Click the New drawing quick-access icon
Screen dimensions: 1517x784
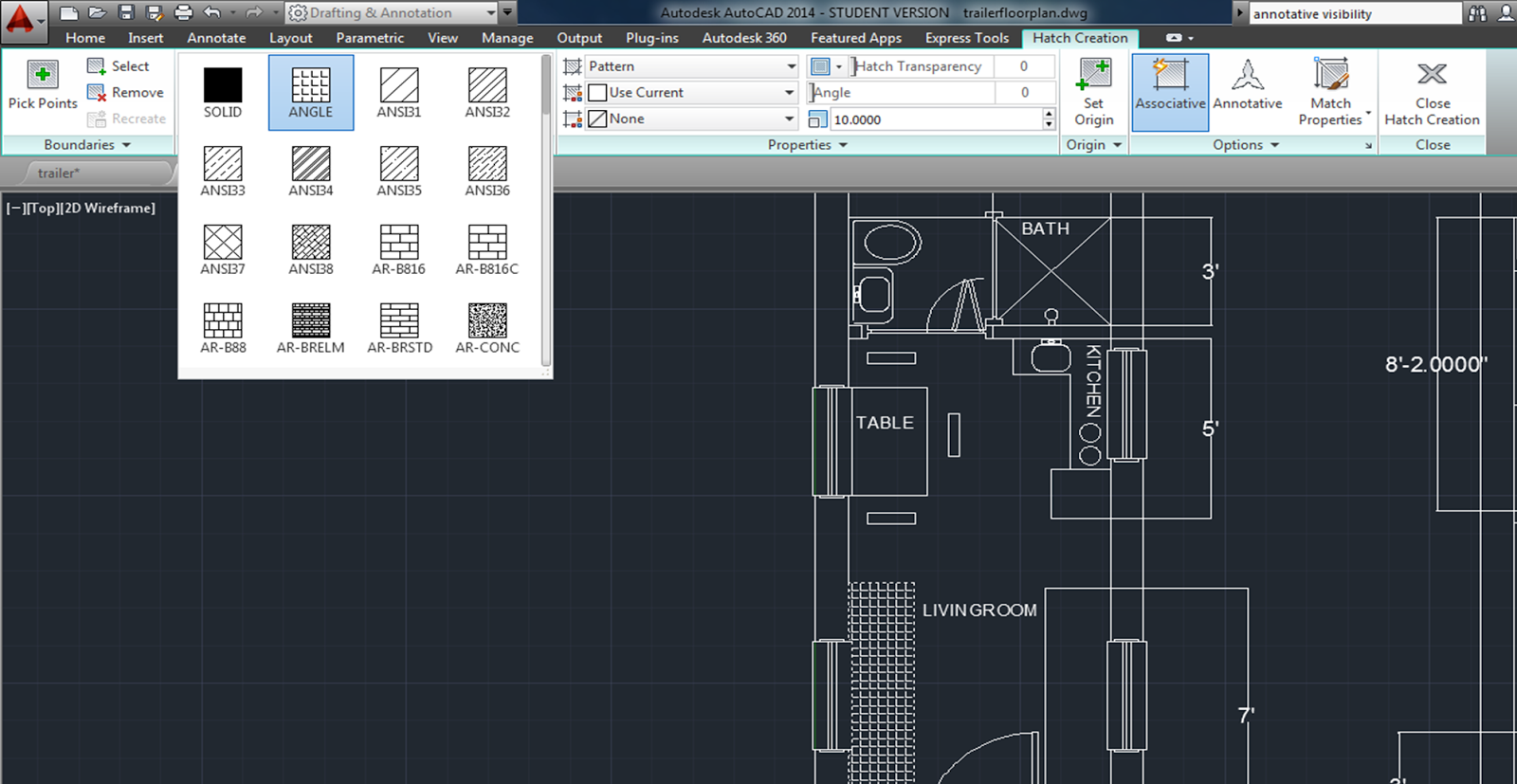tap(68, 12)
